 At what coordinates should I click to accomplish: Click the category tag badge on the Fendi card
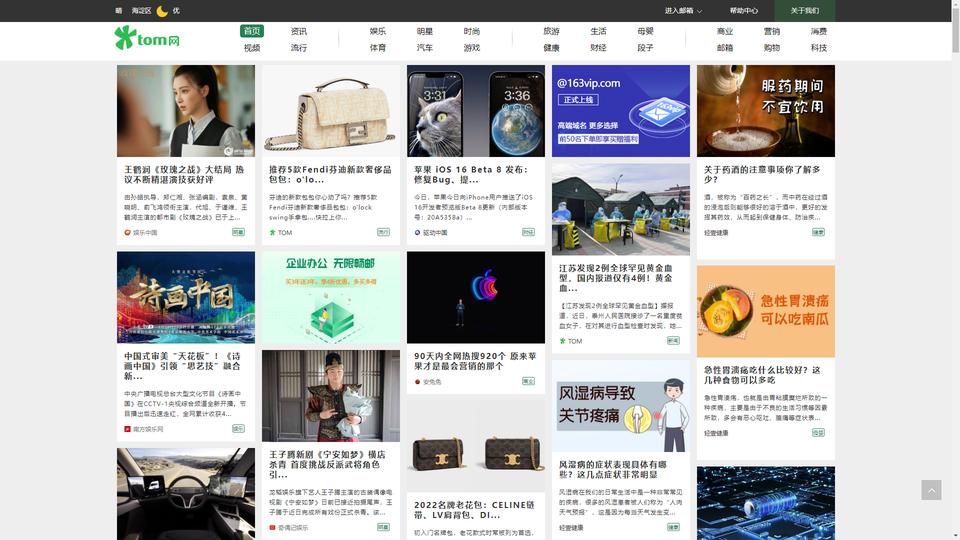pyautogui.click(x=383, y=232)
